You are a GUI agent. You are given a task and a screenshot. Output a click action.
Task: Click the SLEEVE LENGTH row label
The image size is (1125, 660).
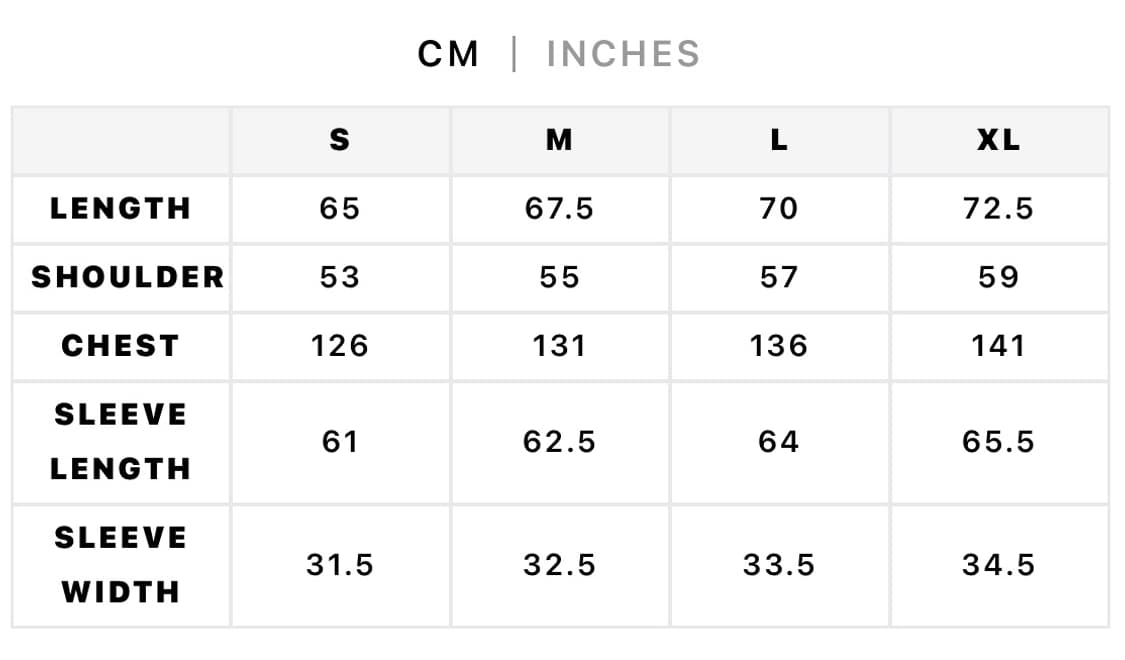tap(121, 441)
